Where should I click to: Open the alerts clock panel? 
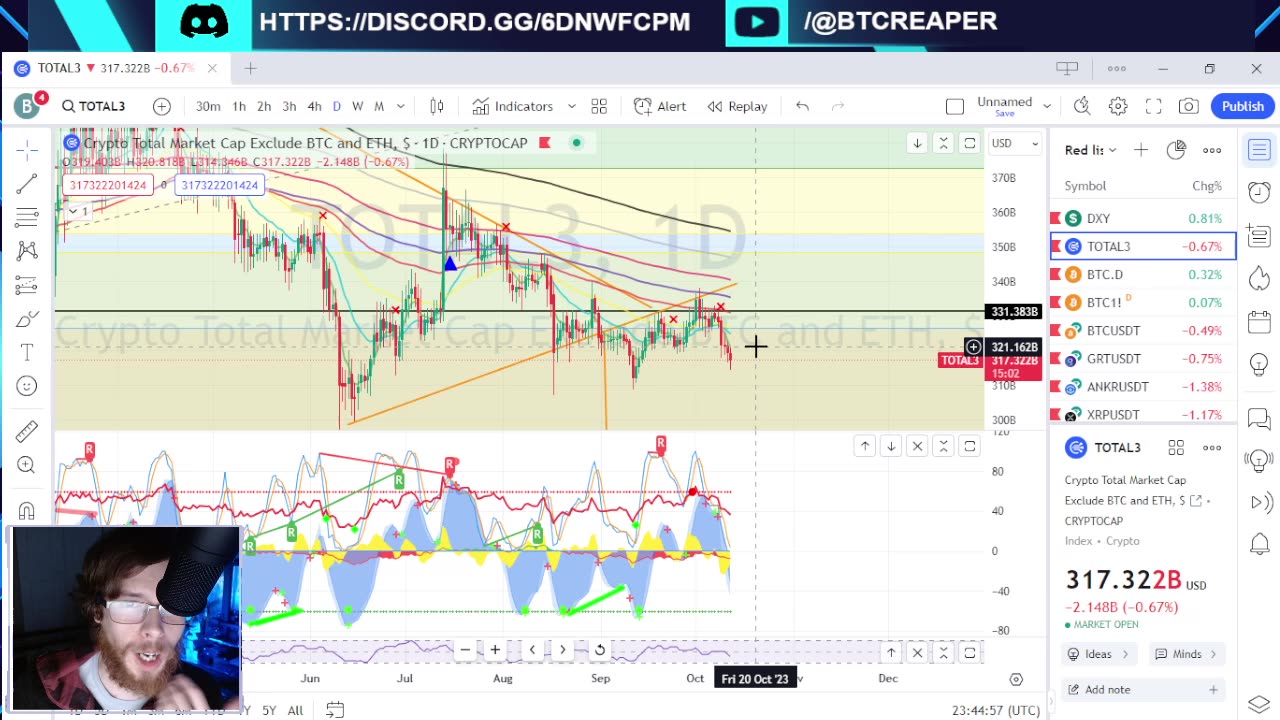click(x=1259, y=193)
